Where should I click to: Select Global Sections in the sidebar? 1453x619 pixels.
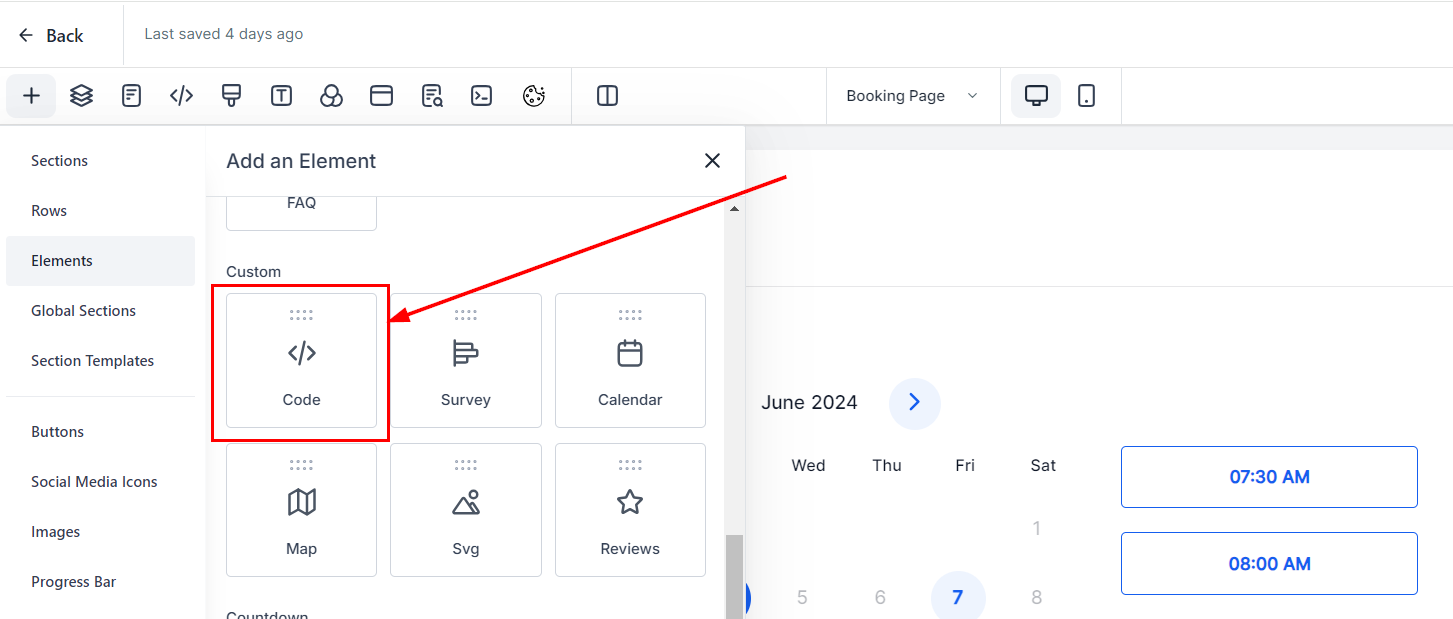(x=83, y=311)
